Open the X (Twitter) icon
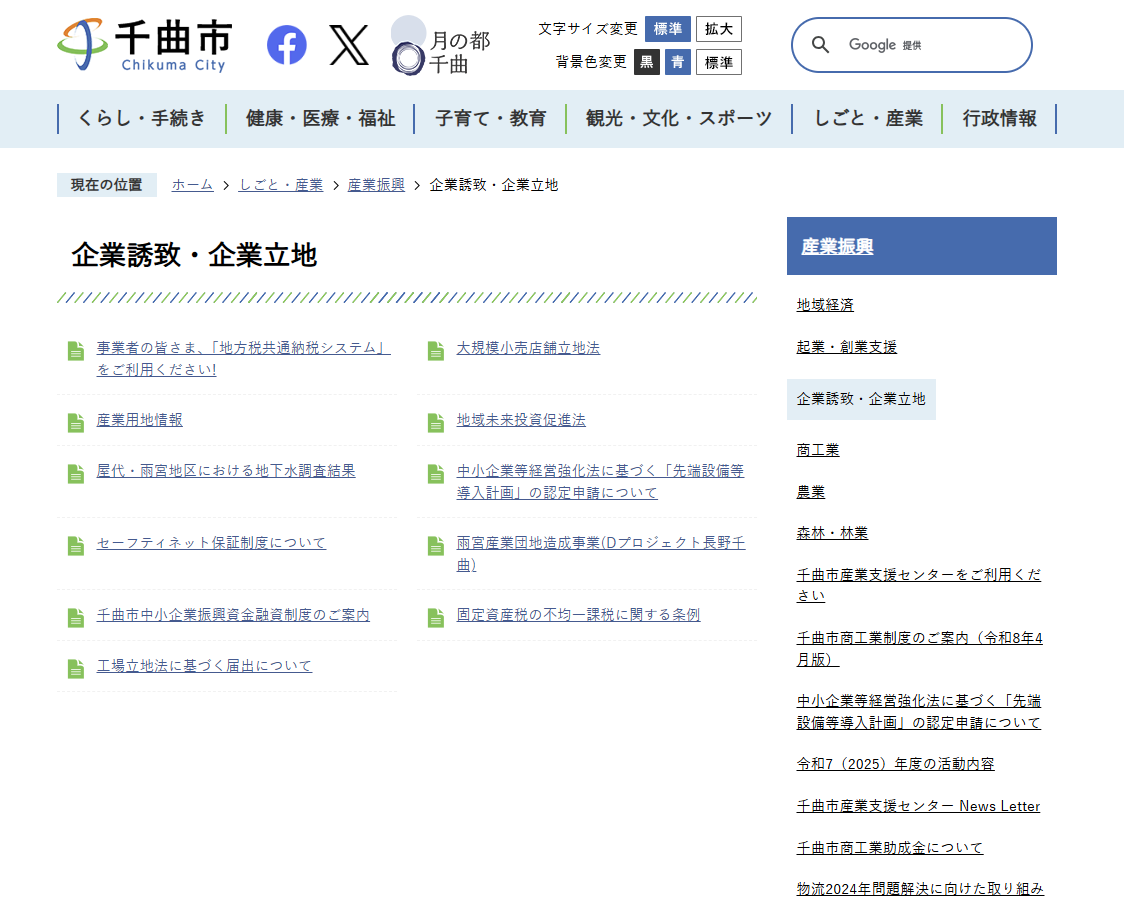The image size is (1124, 910). click(x=349, y=45)
